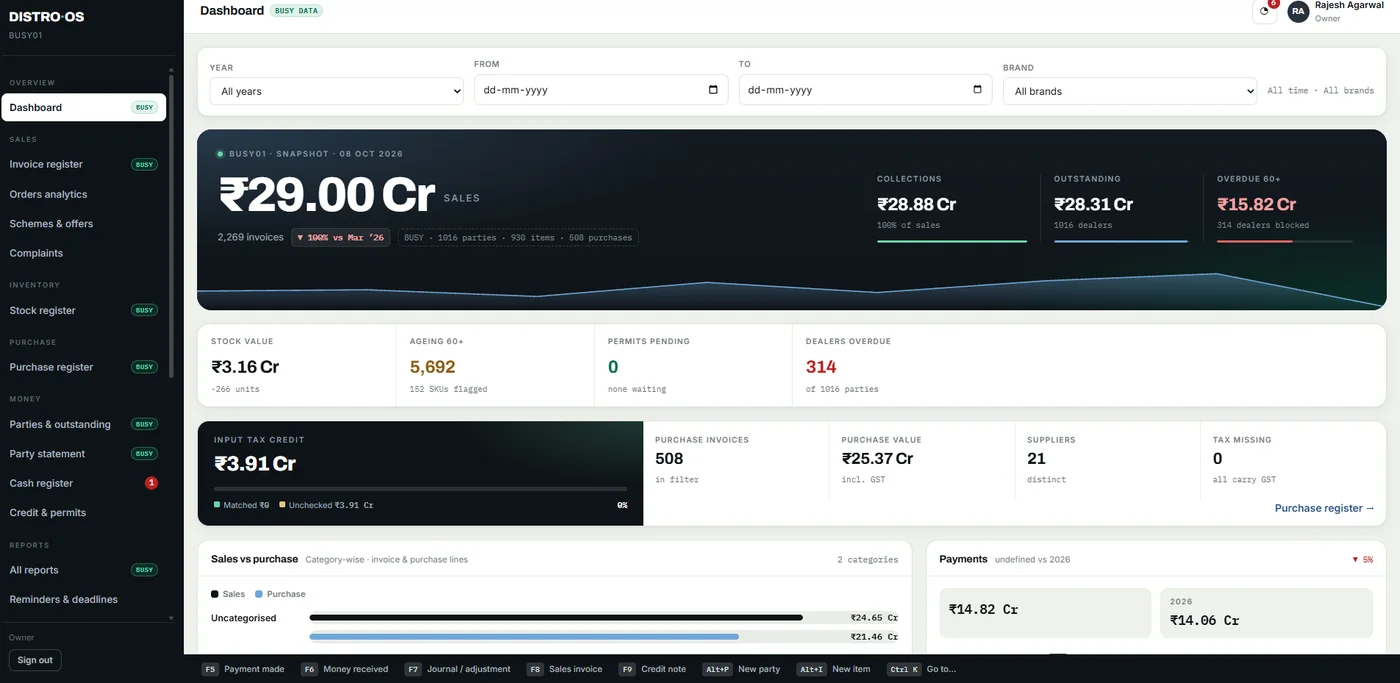Screen dimensions: 1400x683
Task: Open Party statement
Action: 84,454
